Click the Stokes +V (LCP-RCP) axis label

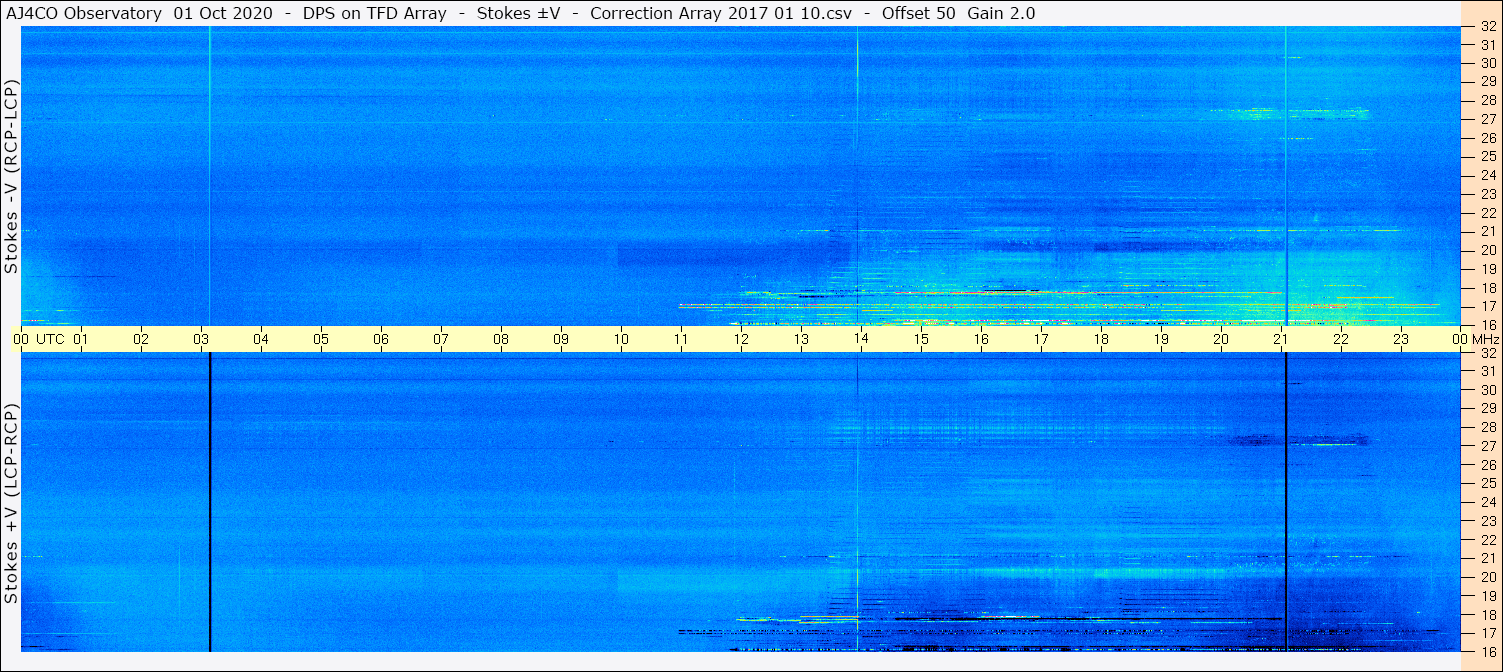pos(11,504)
